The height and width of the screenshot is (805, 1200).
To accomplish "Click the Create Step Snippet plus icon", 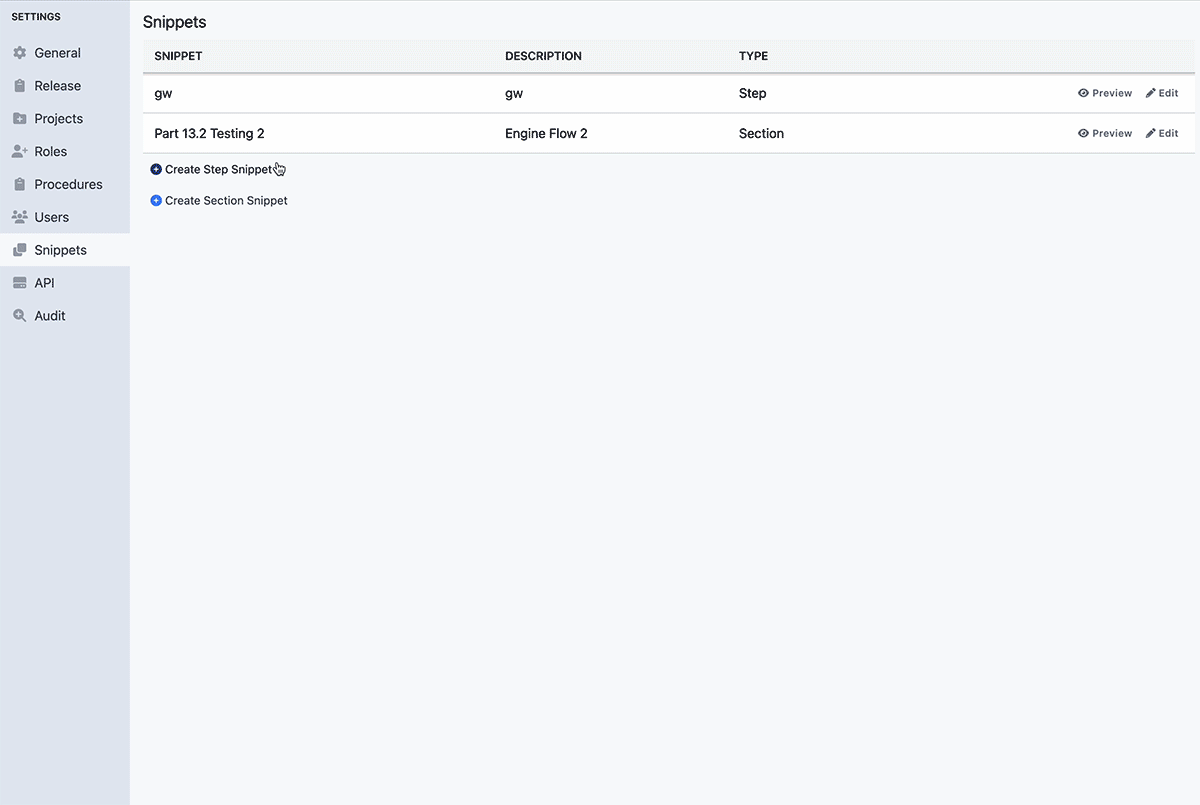I will [156, 169].
